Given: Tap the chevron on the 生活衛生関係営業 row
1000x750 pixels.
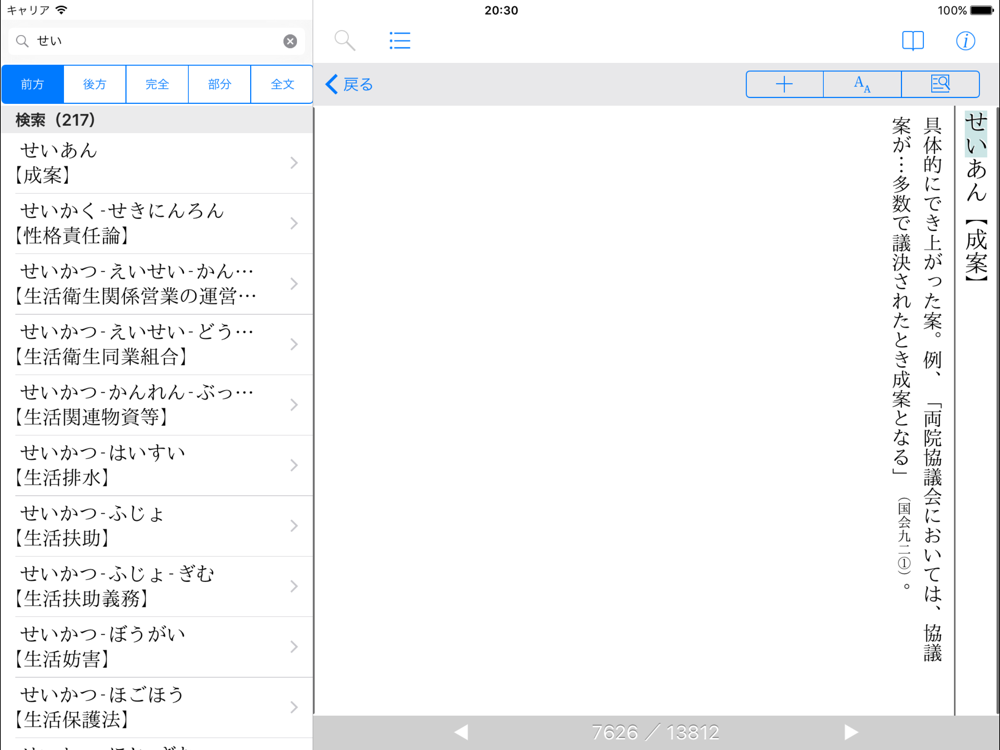Looking at the screenshot, I should coord(294,284).
